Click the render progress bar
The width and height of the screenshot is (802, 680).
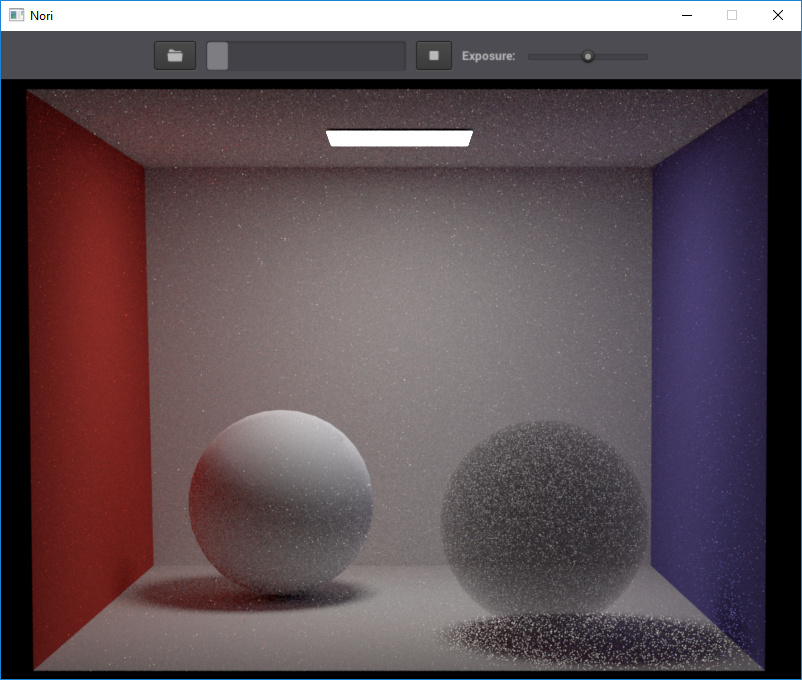306,56
